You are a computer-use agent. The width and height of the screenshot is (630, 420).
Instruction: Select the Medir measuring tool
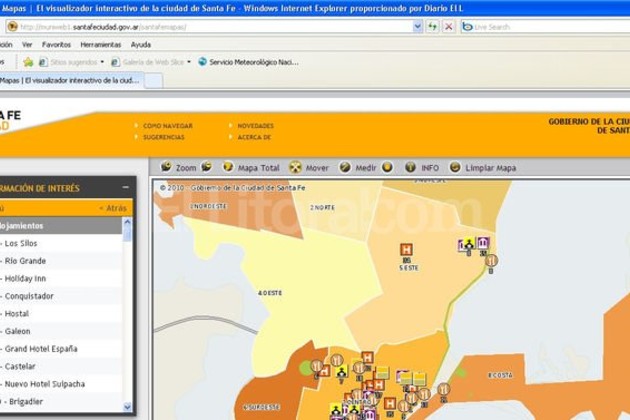(367, 168)
